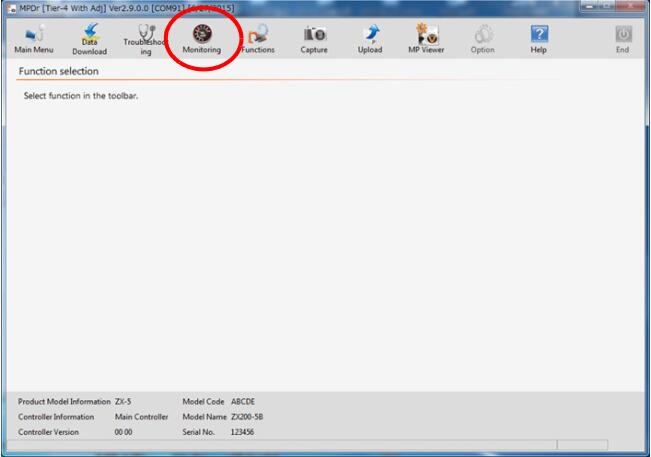Click the Capture camera icon

pyautogui.click(x=314, y=38)
